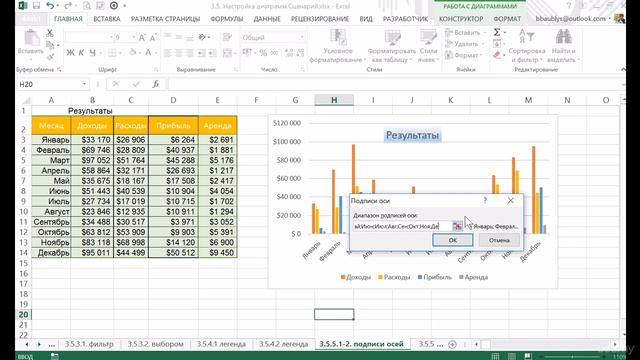Undo the last action
This screenshot has height=360, width=640.
pyautogui.click(x=50, y=6)
